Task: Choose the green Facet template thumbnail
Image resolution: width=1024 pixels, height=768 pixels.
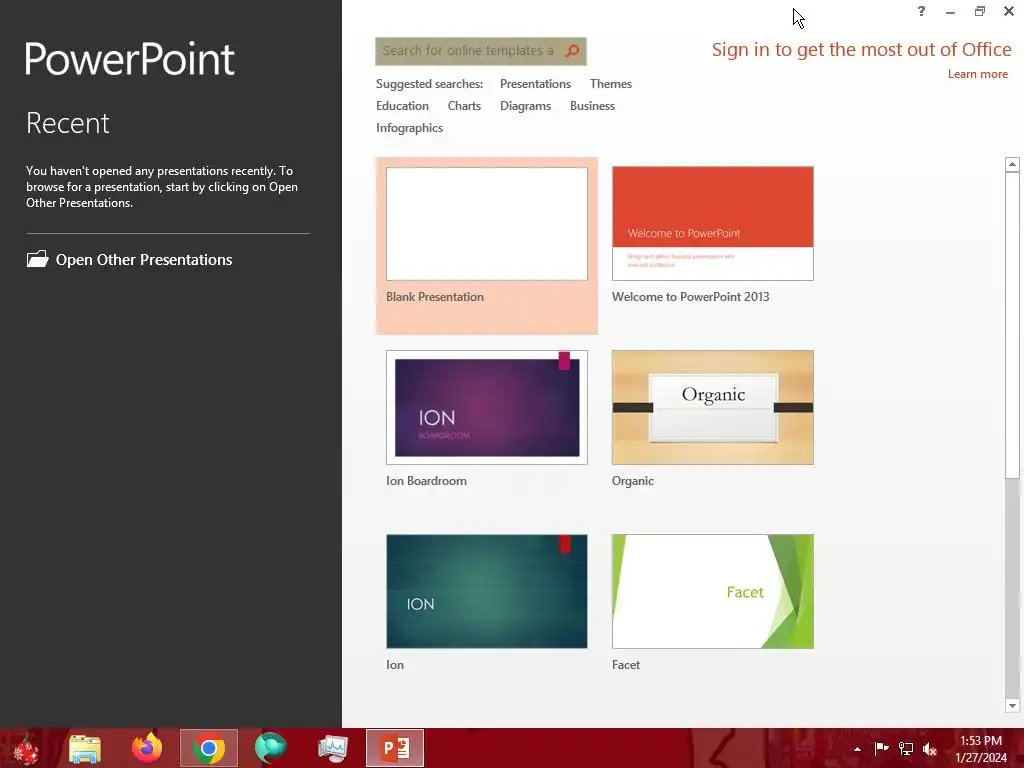Action: coord(712,592)
